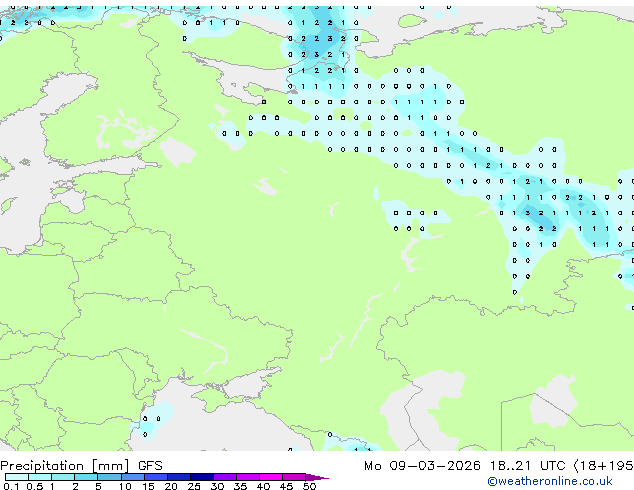Click legend value '10'

pyautogui.click(x=125, y=486)
